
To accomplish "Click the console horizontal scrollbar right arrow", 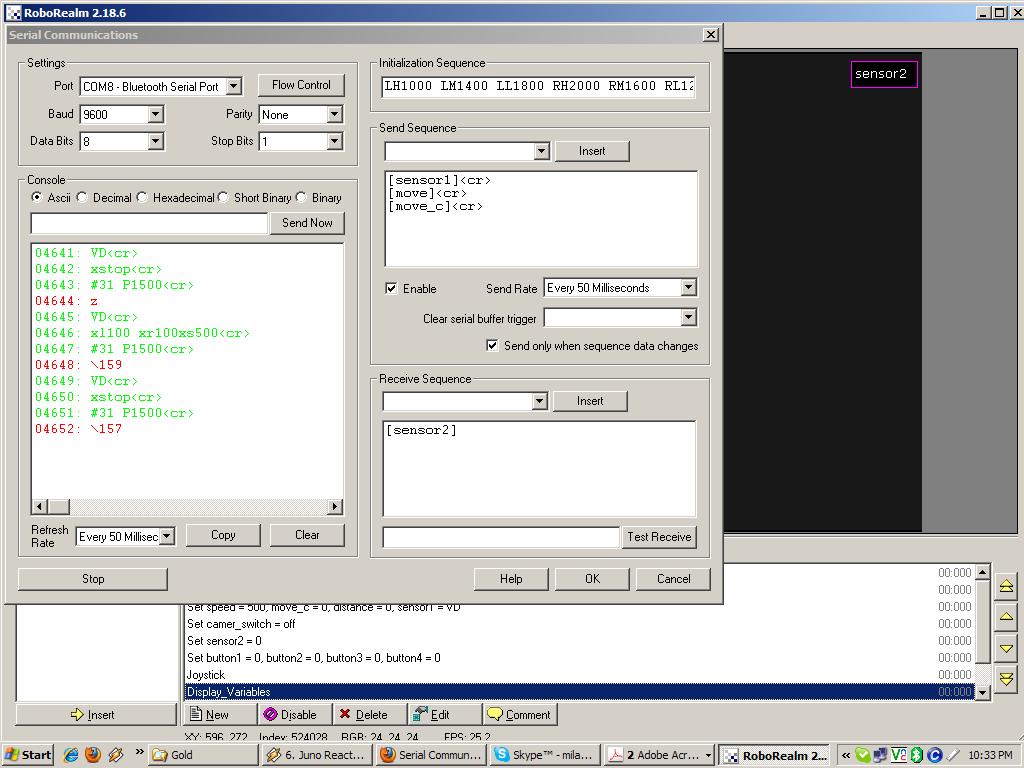I will [335, 507].
